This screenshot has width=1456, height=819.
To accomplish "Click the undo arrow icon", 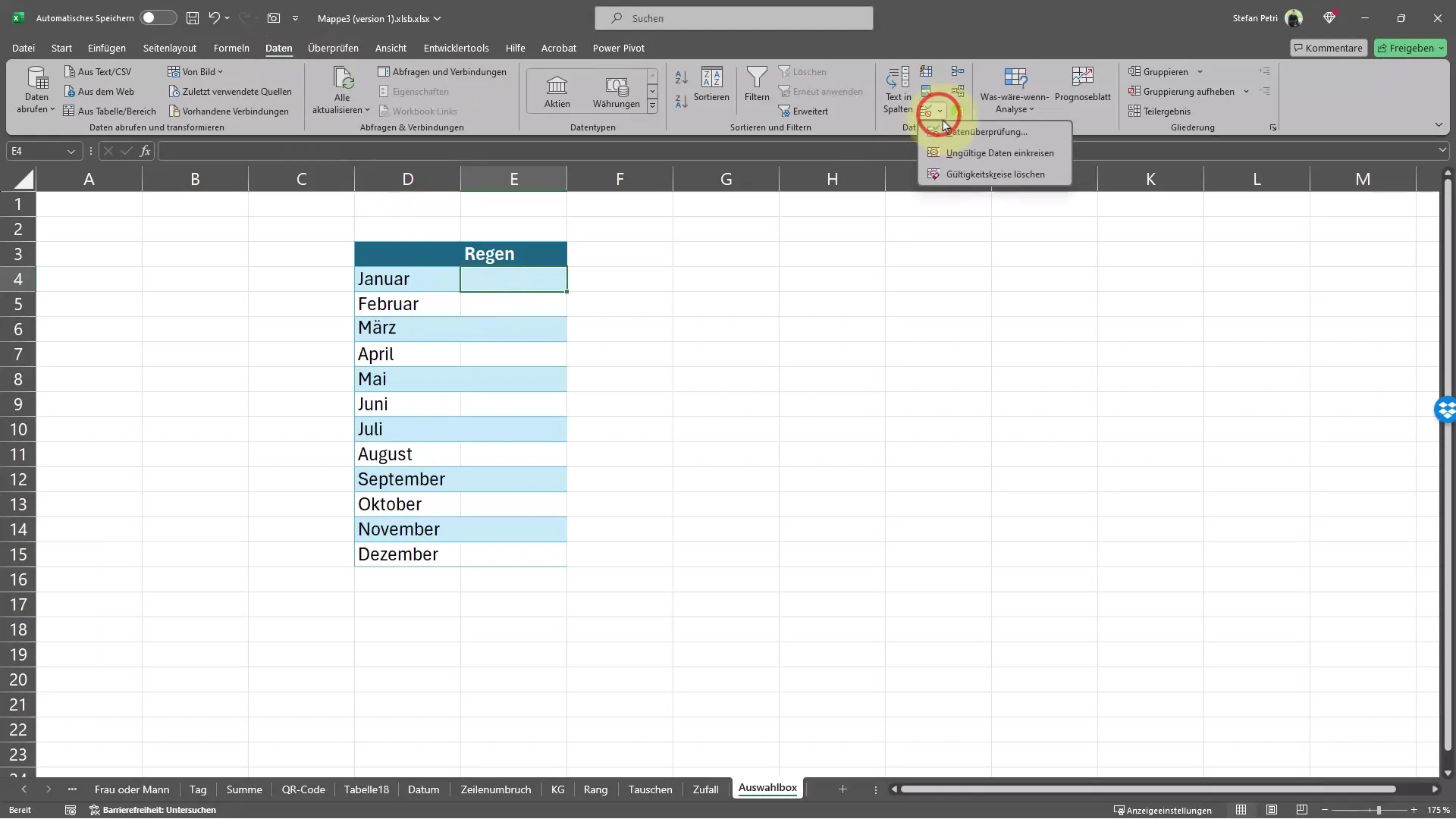I will pos(215,17).
